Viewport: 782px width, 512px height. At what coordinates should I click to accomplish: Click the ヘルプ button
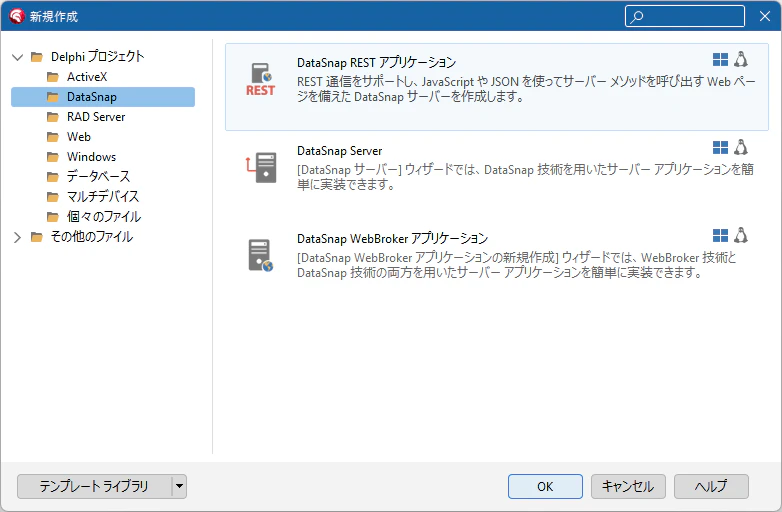pos(711,486)
